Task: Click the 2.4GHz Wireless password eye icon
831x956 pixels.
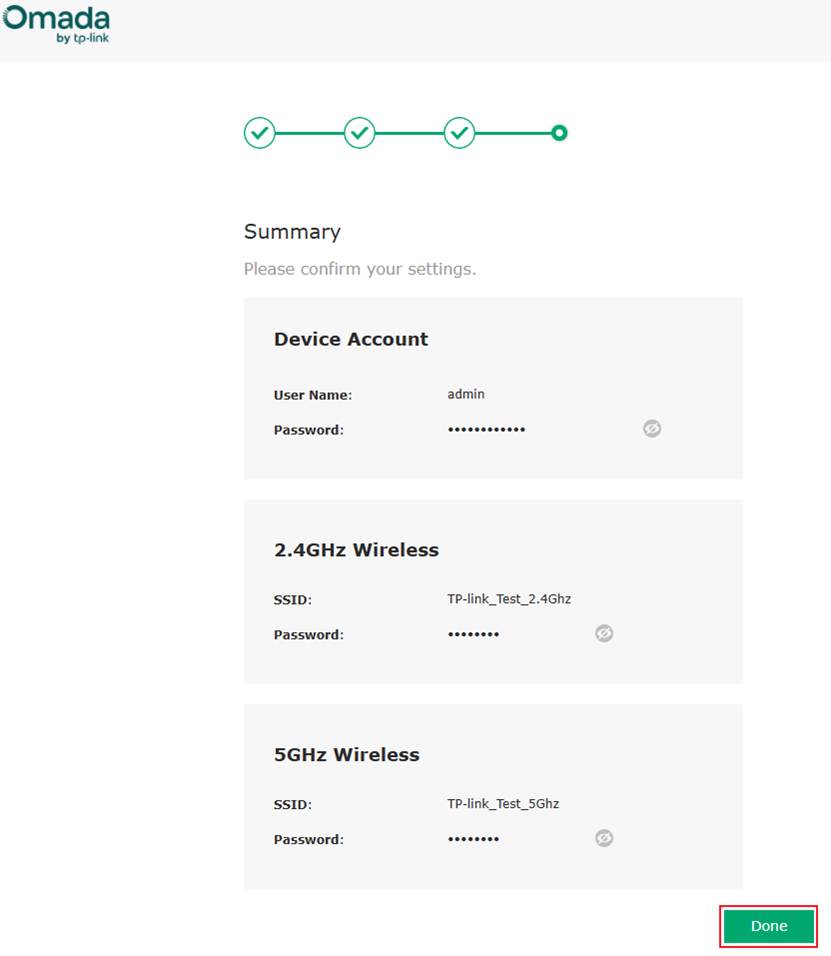Action: coord(603,633)
